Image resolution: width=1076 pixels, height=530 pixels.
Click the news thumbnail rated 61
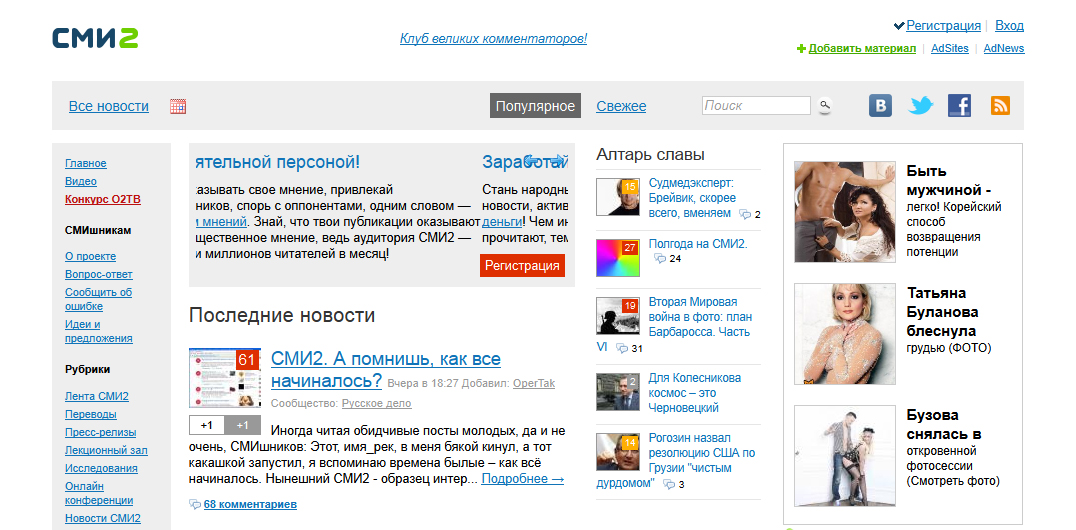(x=224, y=378)
